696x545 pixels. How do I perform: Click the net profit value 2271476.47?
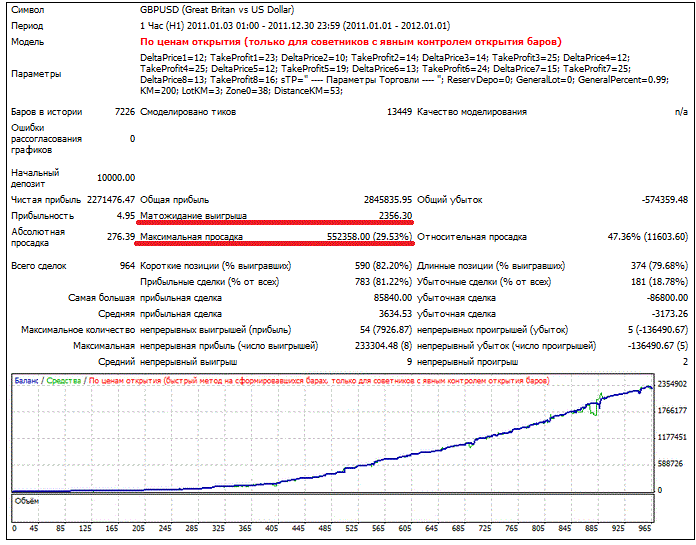point(111,200)
